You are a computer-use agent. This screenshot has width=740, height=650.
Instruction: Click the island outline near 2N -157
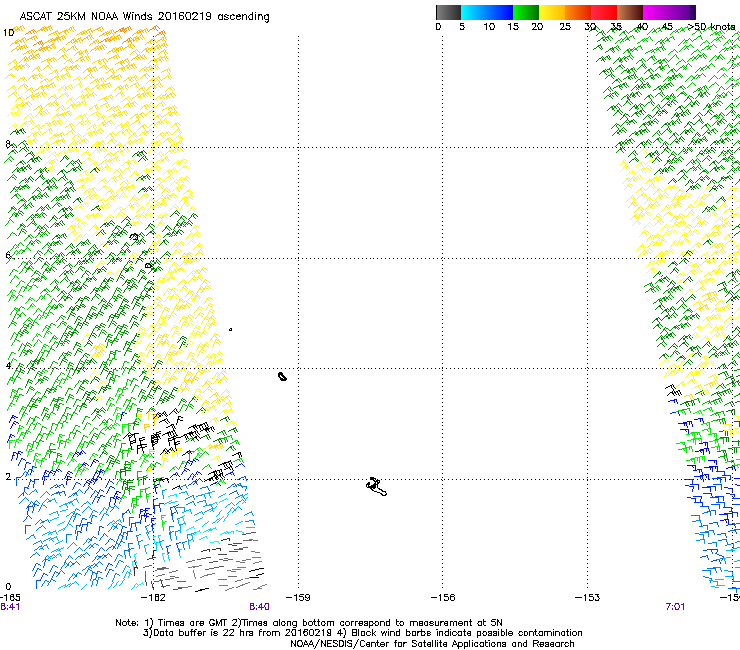pos(376,487)
